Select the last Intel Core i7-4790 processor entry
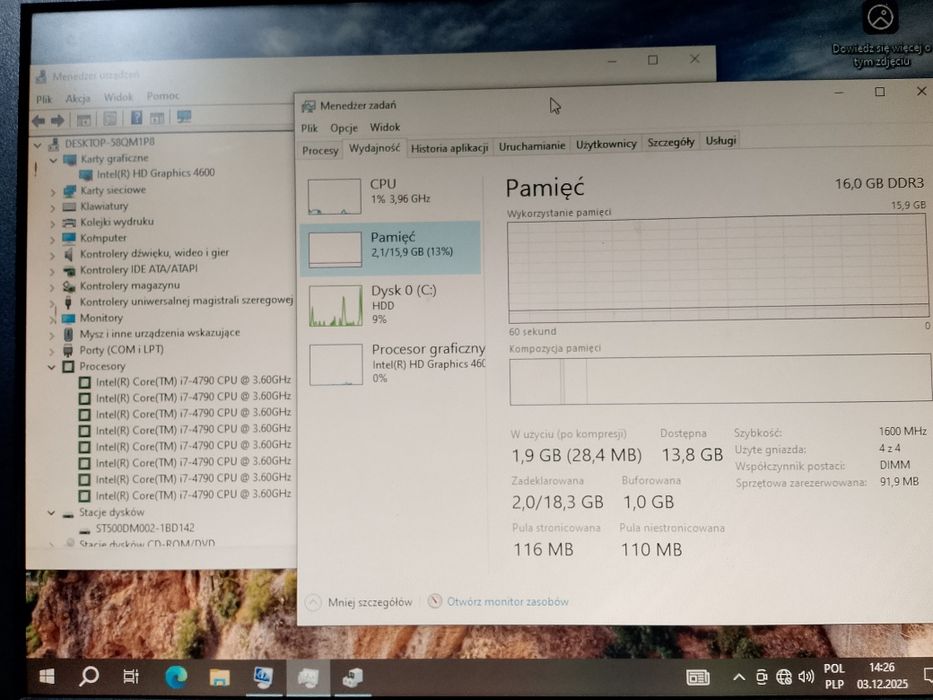The image size is (933, 700). (x=185, y=495)
